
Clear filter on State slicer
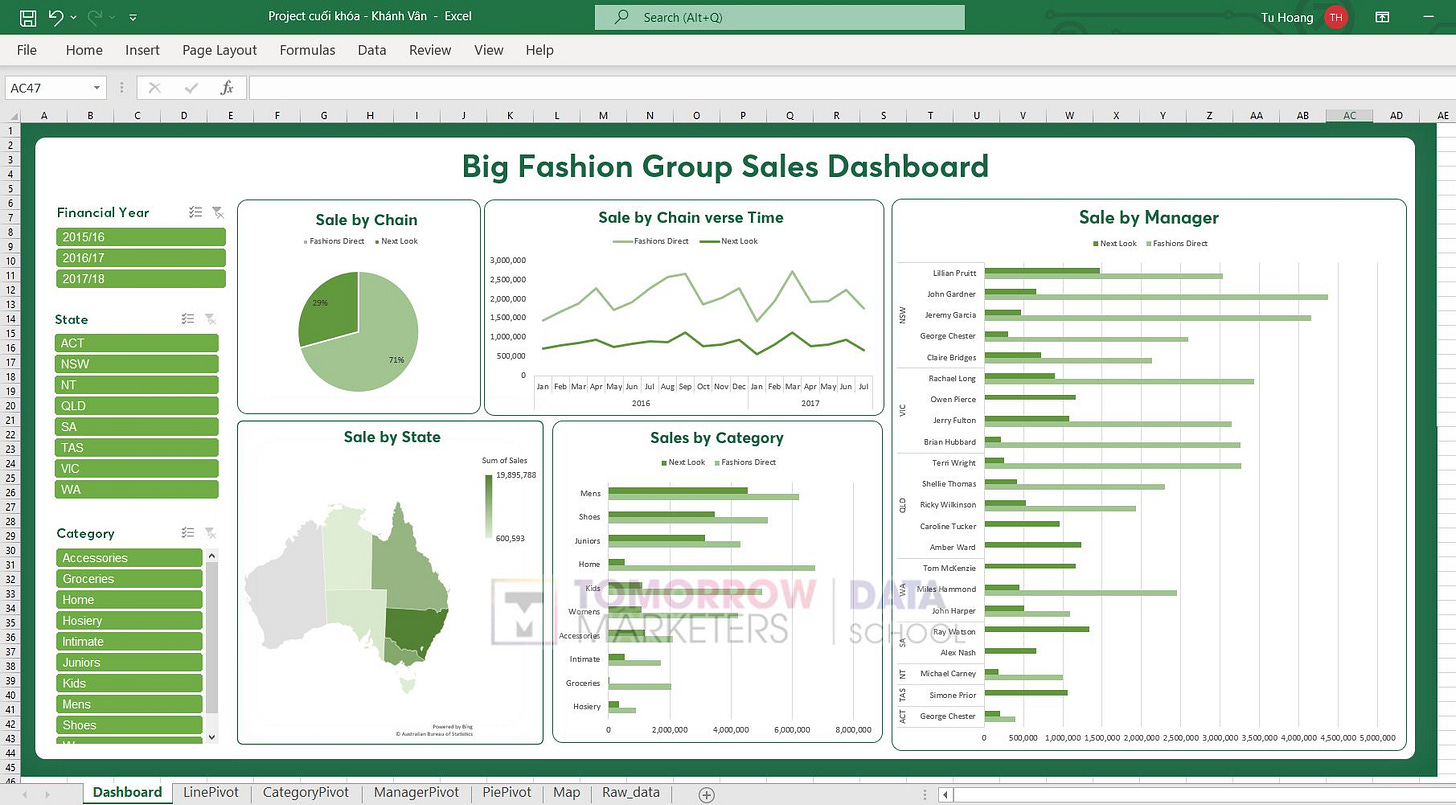(x=210, y=319)
